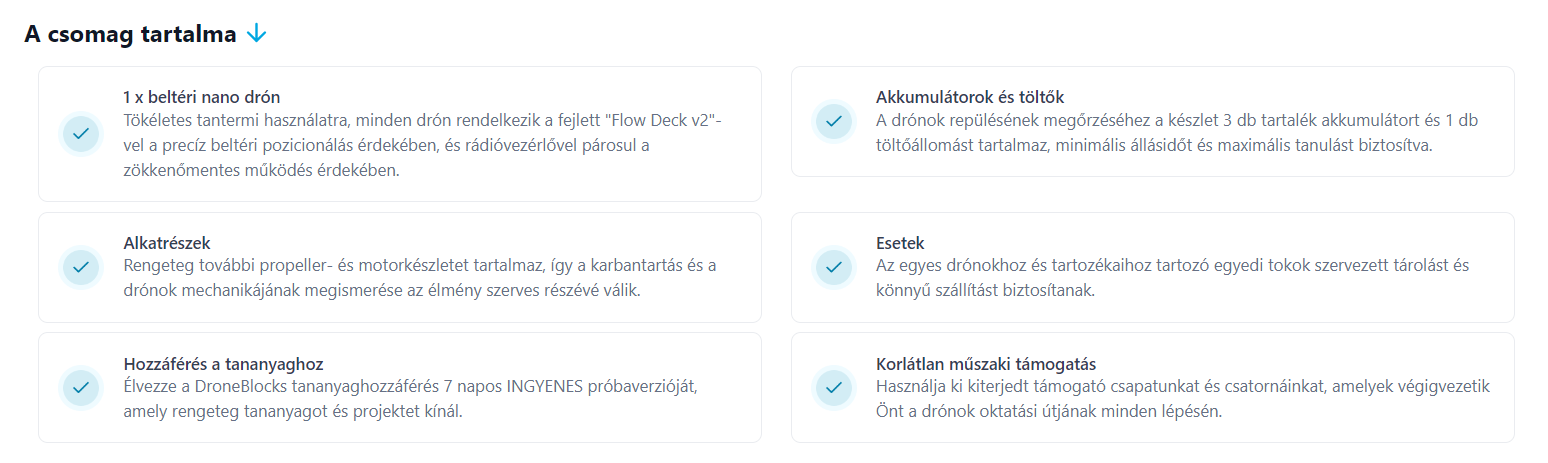Click the checkmark icon beside "Esetek"
Image resolution: width=1548 pixels, height=463 pixels.
[834, 267]
